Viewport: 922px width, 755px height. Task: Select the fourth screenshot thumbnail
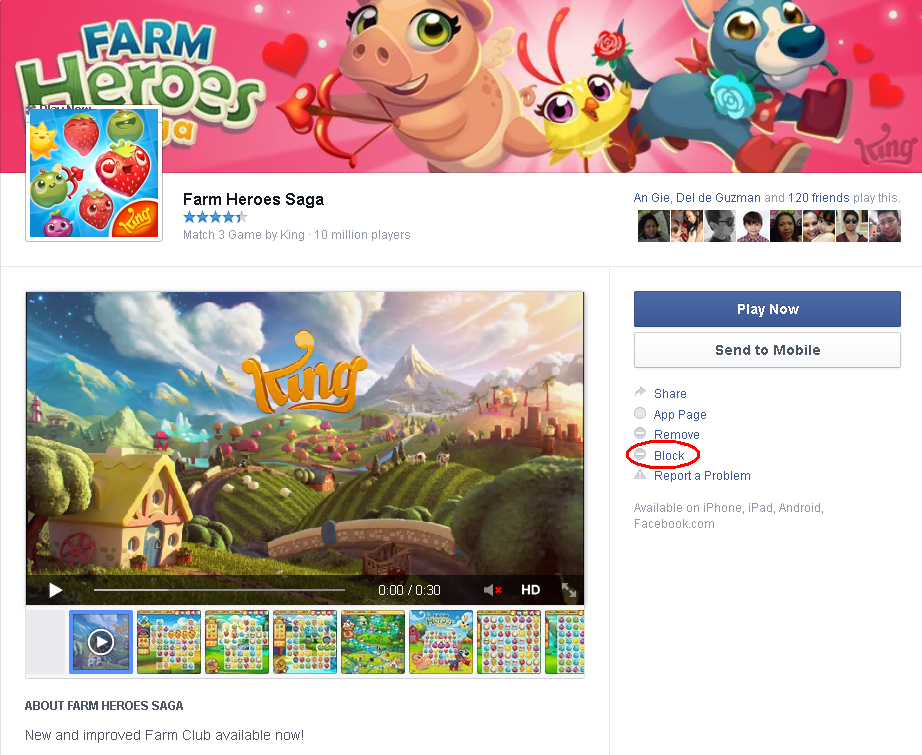click(x=305, y=642)
